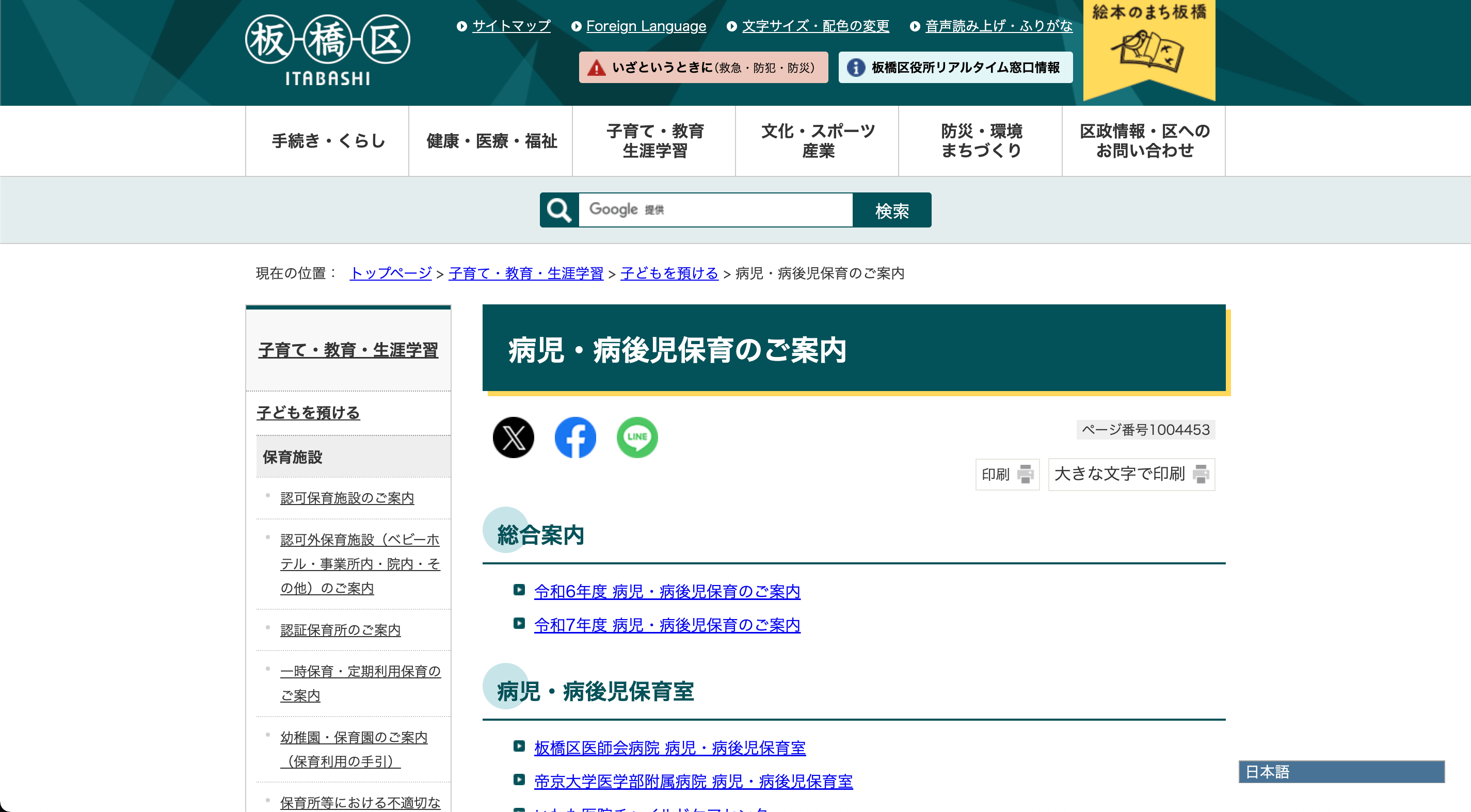This screenshot has height=812, width=1471.
Task: Open sidebar heading 子育て・教育・生涯学習
Action: 348,350
